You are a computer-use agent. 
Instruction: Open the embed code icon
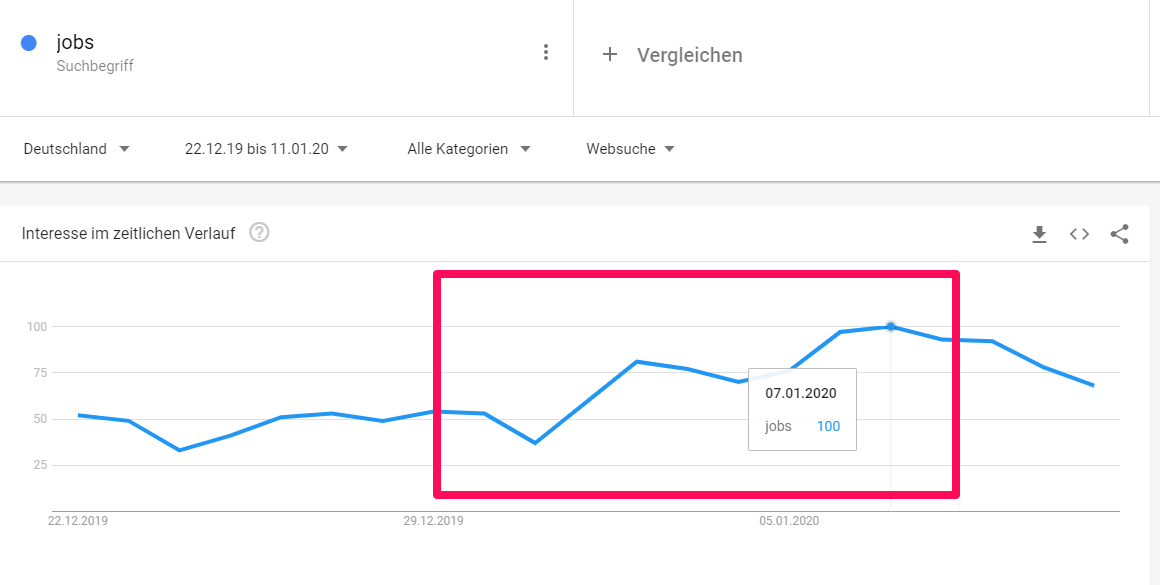[x=1079, y=234]
